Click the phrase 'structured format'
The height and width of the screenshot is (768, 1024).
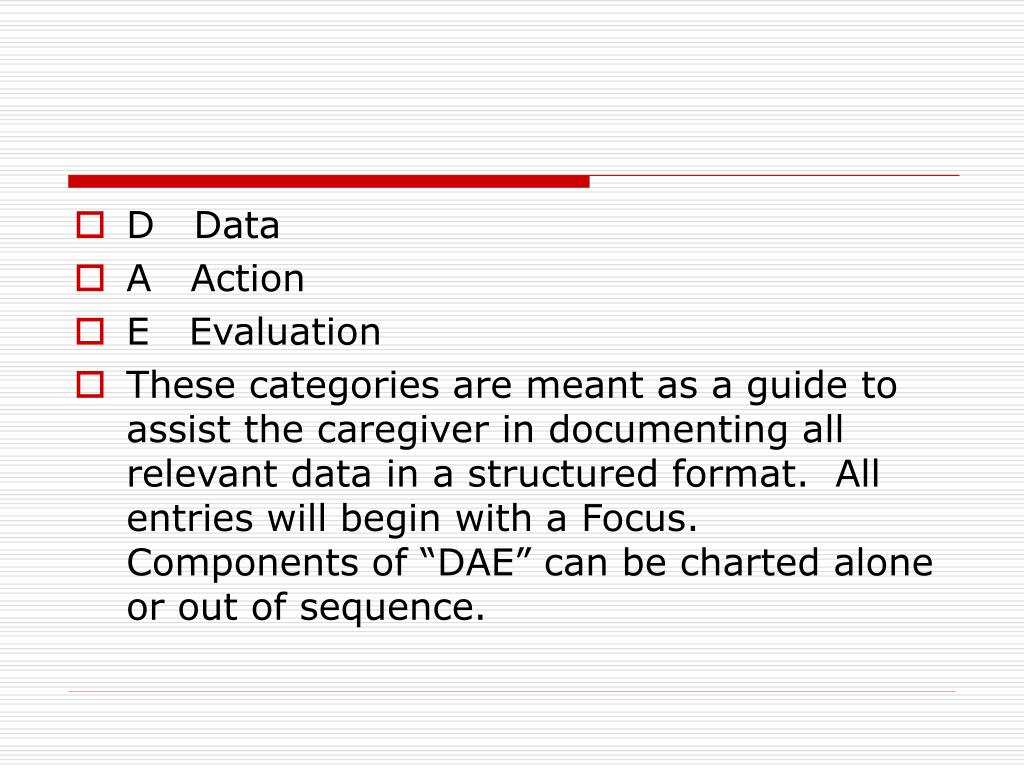point(632,473)
